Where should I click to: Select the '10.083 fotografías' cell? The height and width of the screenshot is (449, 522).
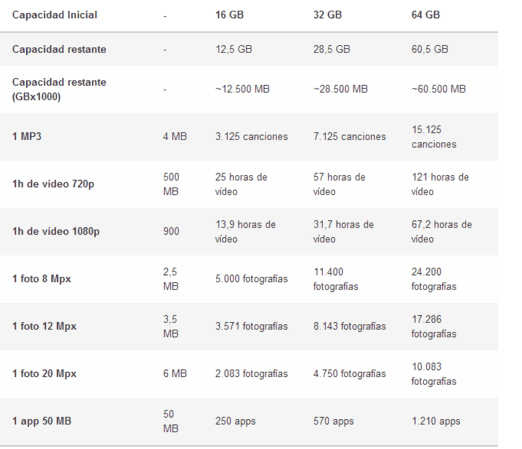click(x=434, y=374)
